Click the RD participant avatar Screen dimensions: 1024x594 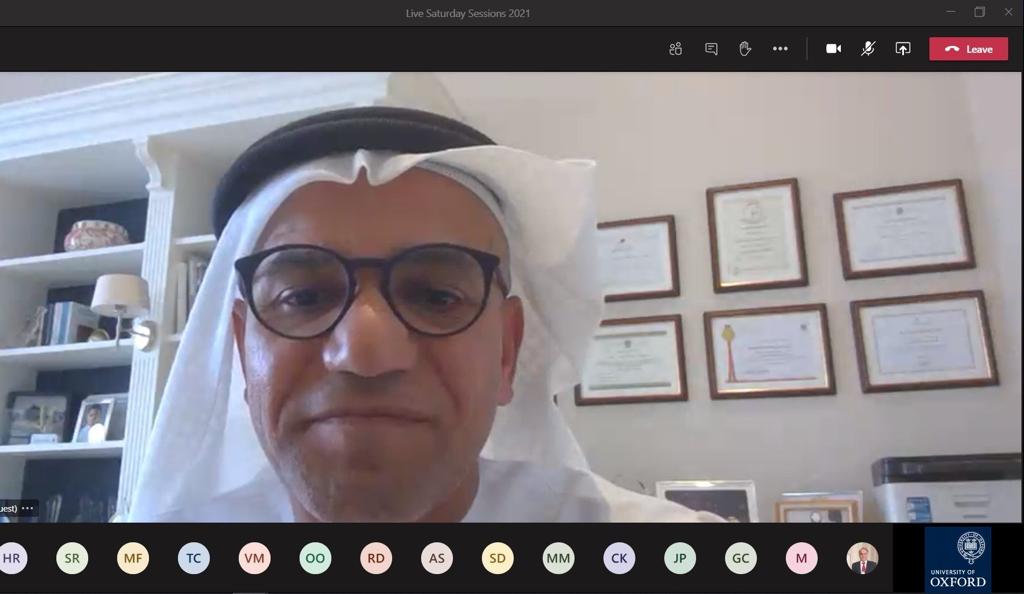coord(376,558)
